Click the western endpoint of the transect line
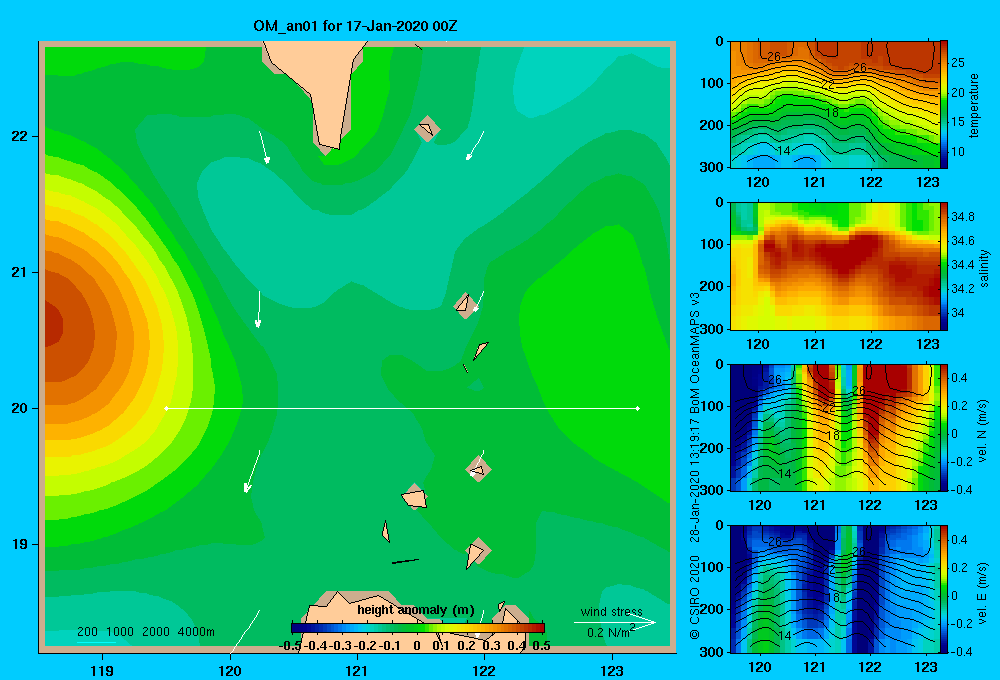Viewport: 1000px width, 680px height. [166, 408]
